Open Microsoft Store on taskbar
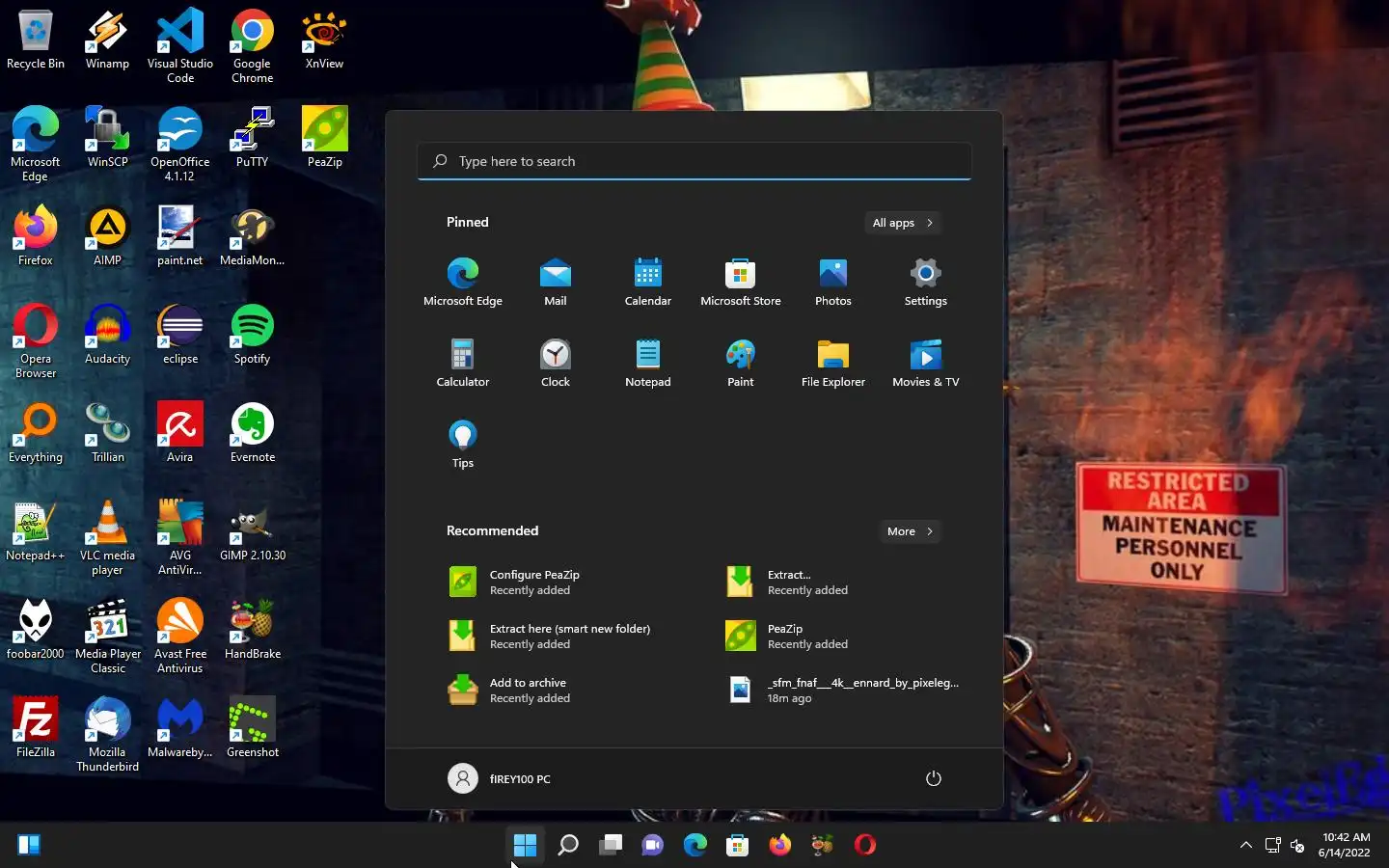1389x868 pixels. point(738,845)
